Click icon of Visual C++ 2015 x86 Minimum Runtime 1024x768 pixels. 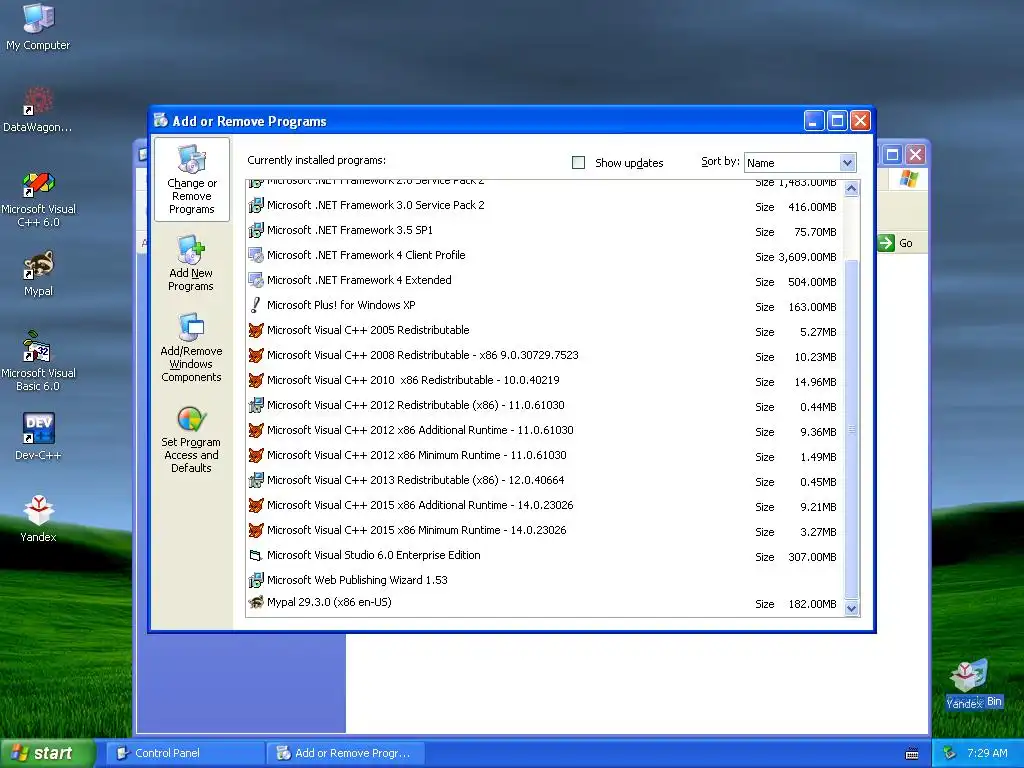pyautogui.click(x=256, y=530)
